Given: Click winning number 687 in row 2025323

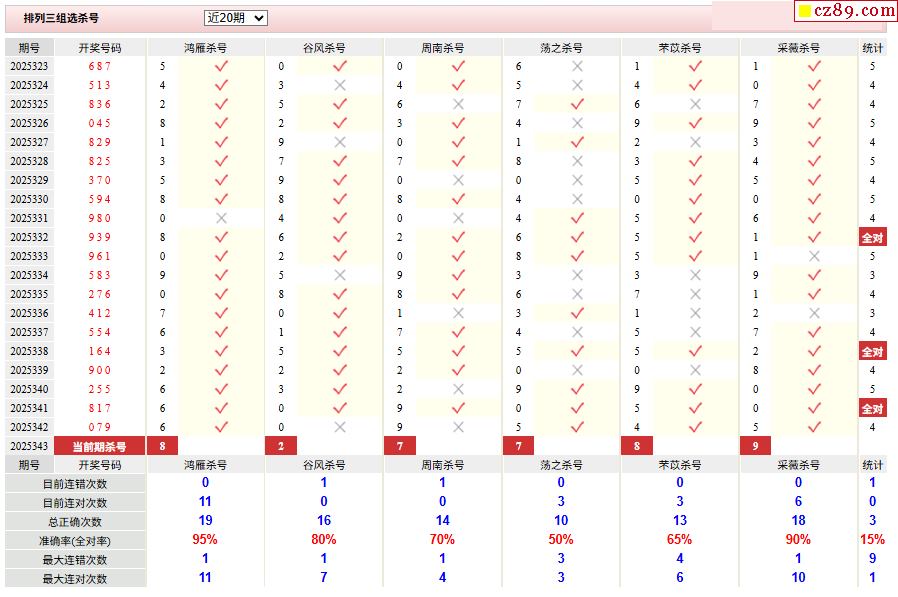Looking at the screenshot, I should [100, 66].
